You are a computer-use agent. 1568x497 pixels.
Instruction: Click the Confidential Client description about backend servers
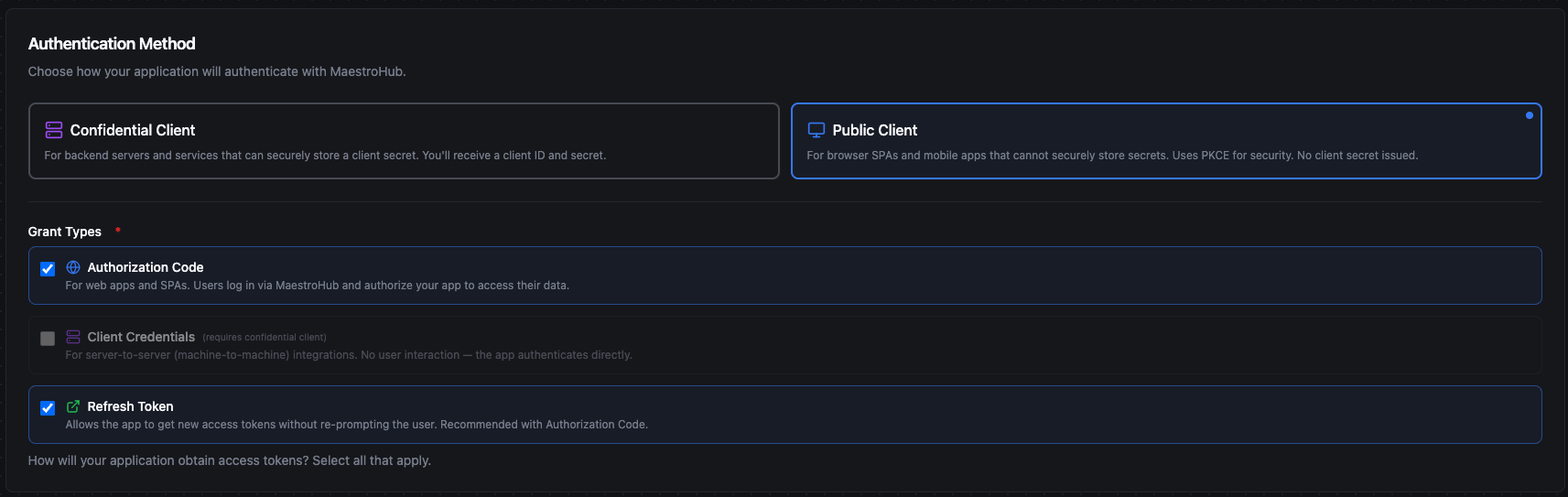pyautogui.click(x=325, y=156)
